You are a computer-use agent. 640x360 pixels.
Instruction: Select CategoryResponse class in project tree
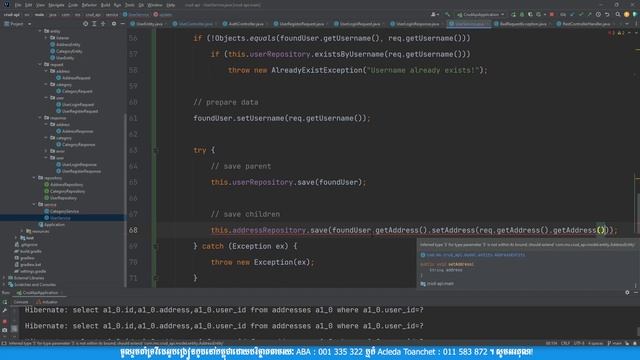pyautogui.click(x=76, y=144)
